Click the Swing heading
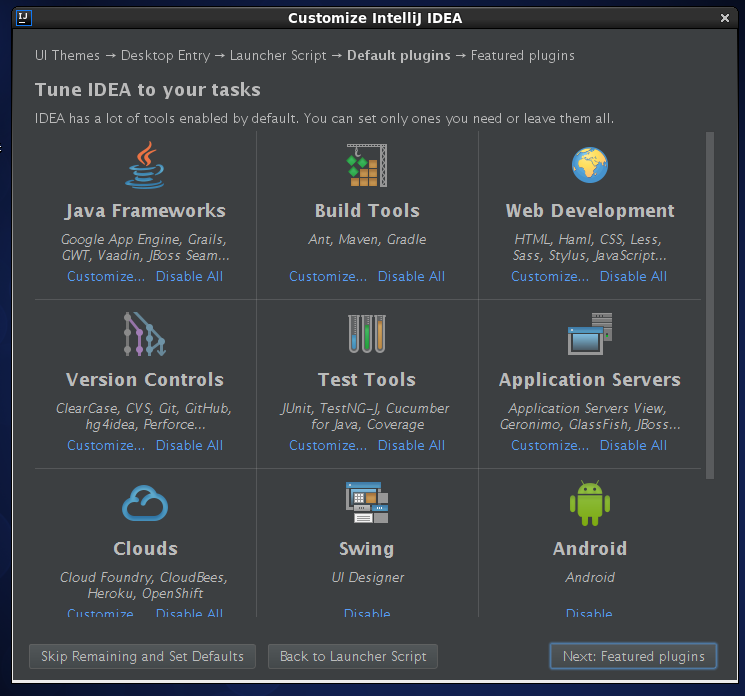This screenshot has width=745, height=696. 367,549
